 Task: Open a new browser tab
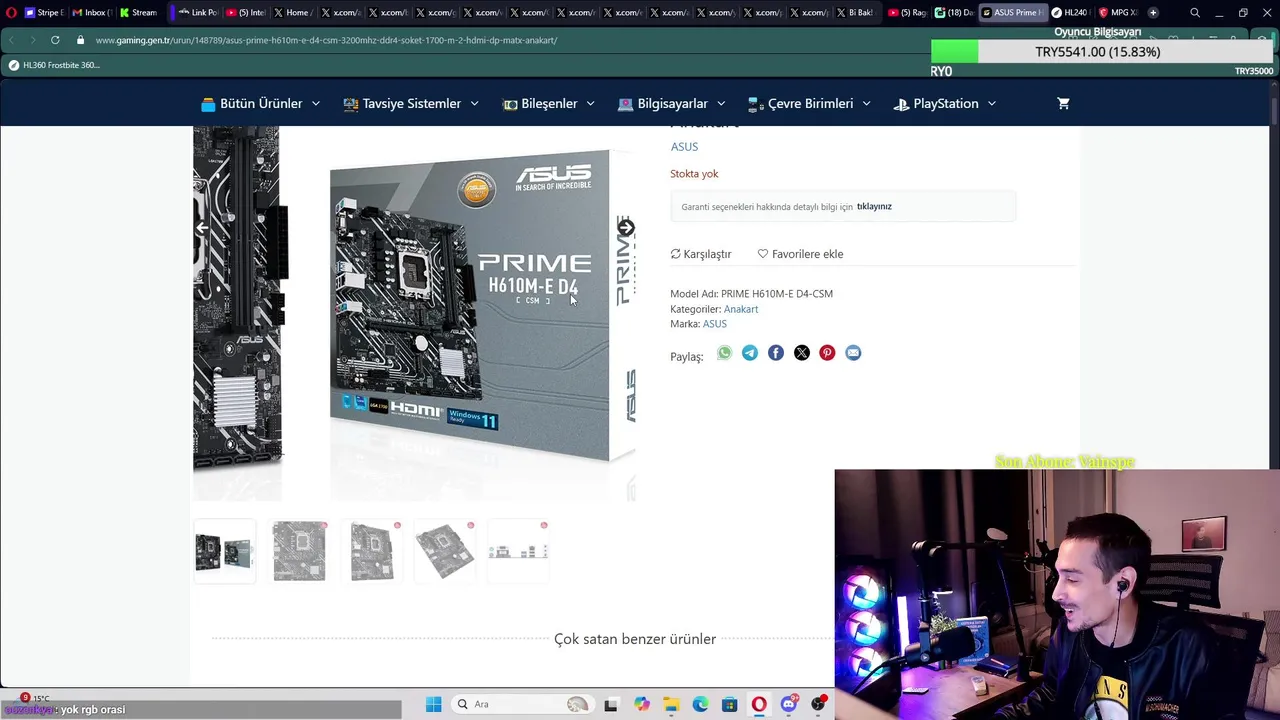1153,13
